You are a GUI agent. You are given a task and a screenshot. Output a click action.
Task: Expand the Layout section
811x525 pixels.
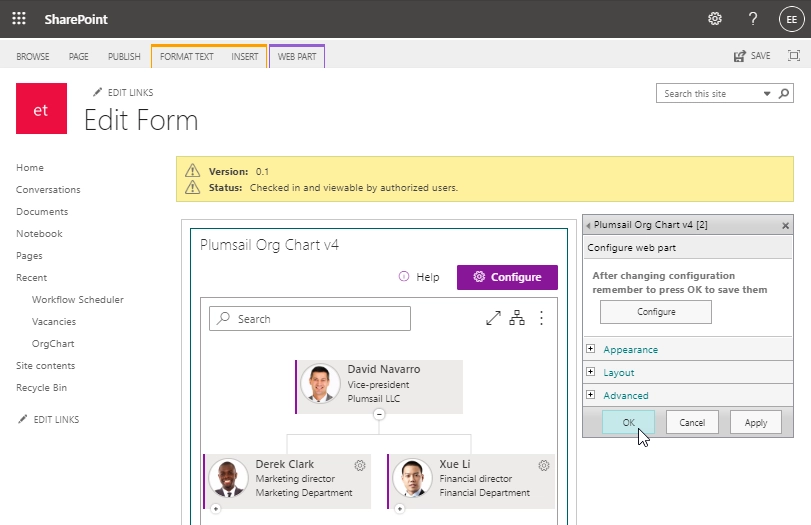click(x=591, y=372)
